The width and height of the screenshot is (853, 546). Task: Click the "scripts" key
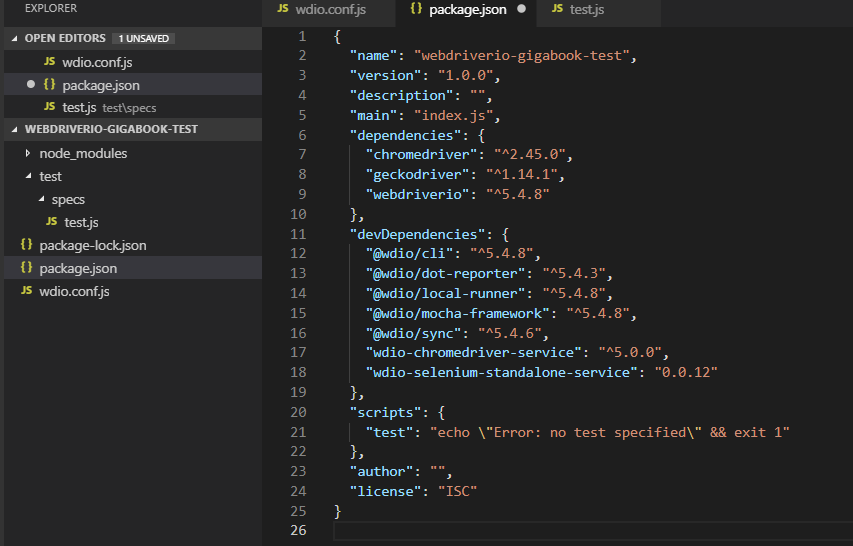pyautogui.click(x=385, y=413)
